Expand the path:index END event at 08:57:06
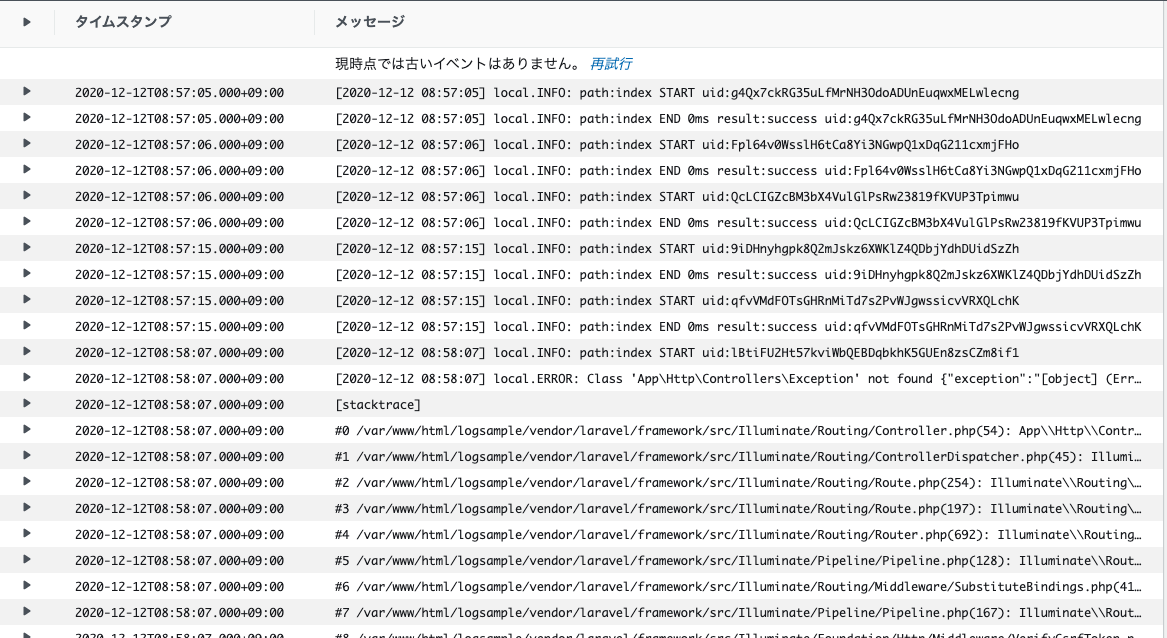This screenshot has height=638, width=1167. tap(27, 170)
